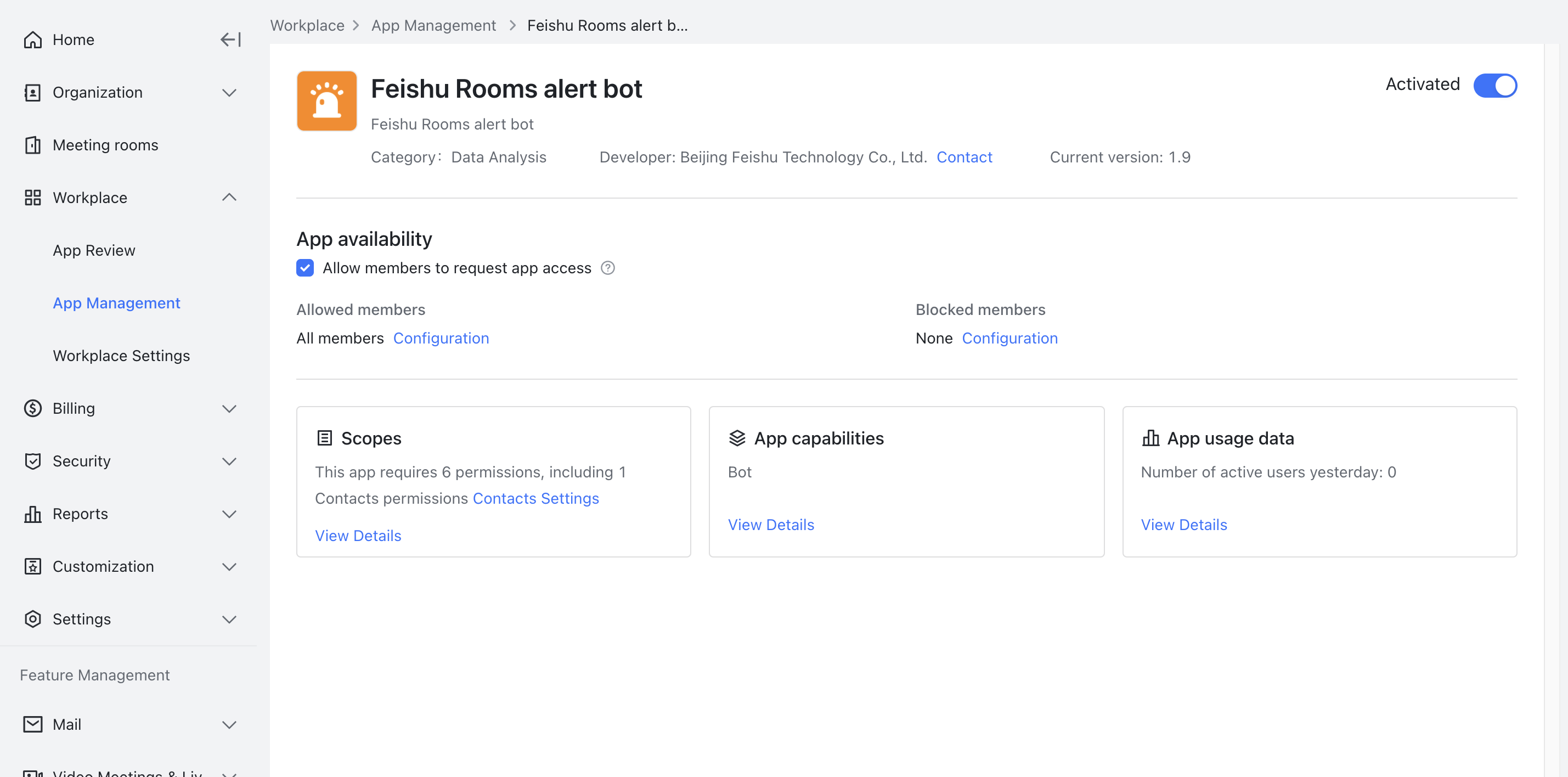
Task: Click the Billing dollar icon
Action: pyautogui.click(x=33, y=408)
